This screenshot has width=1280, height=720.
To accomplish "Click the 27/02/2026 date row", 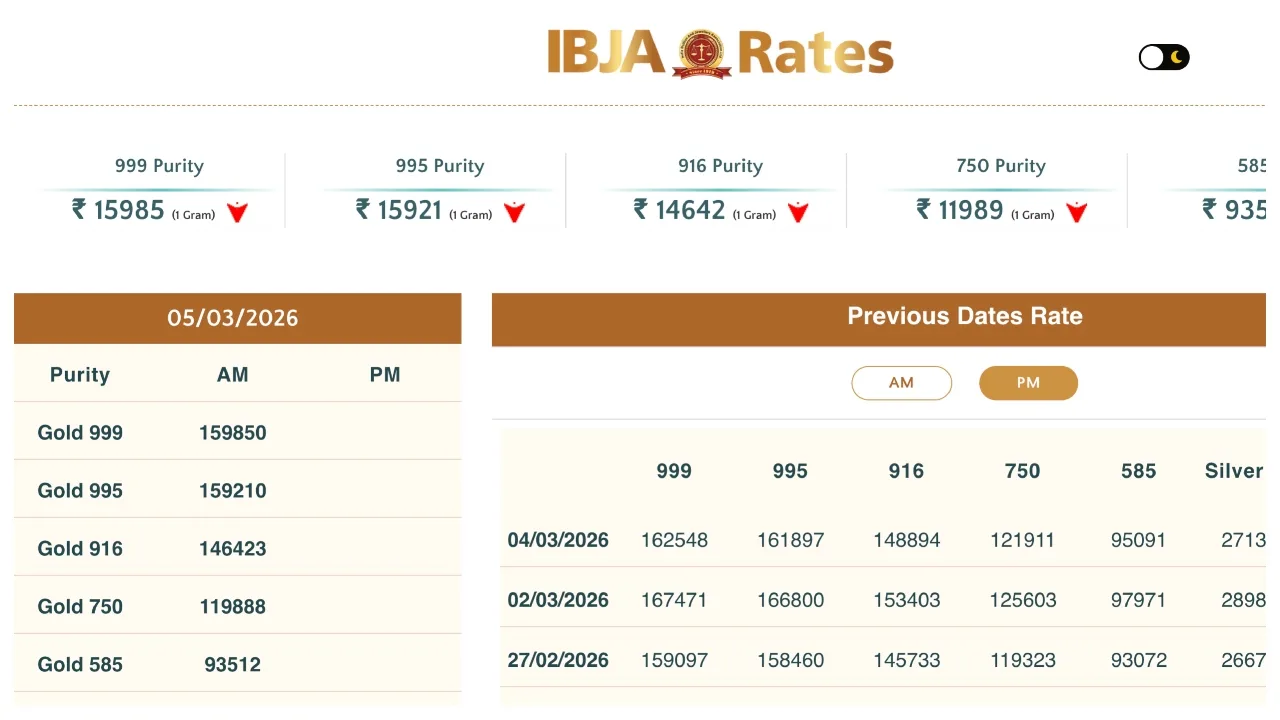I will [x=558, y=660].
